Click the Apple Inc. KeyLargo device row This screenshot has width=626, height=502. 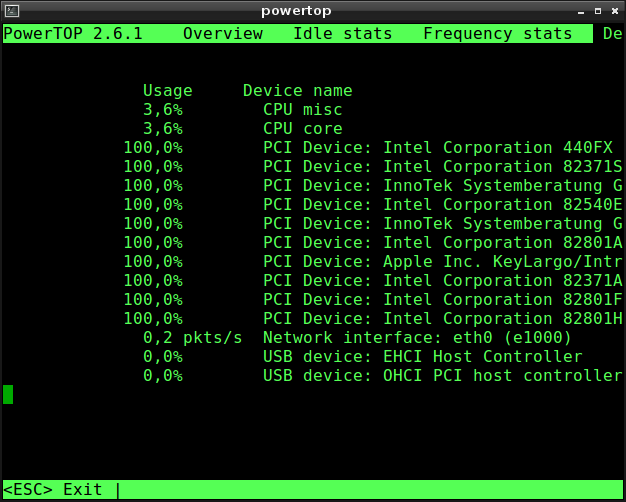[x=373, y=262]
